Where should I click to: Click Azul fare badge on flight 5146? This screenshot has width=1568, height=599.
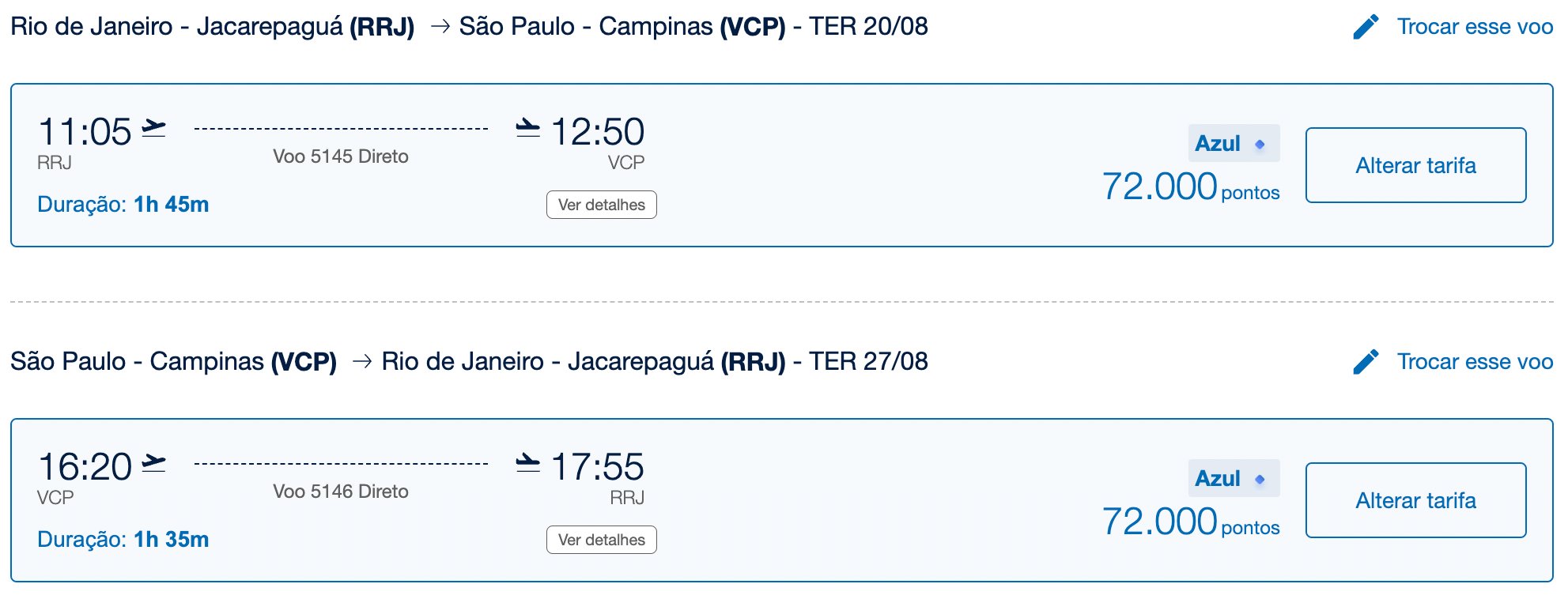1234,478
